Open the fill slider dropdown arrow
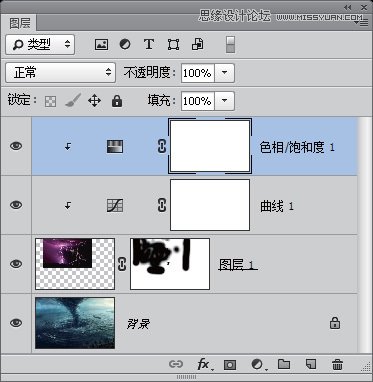 224,101
